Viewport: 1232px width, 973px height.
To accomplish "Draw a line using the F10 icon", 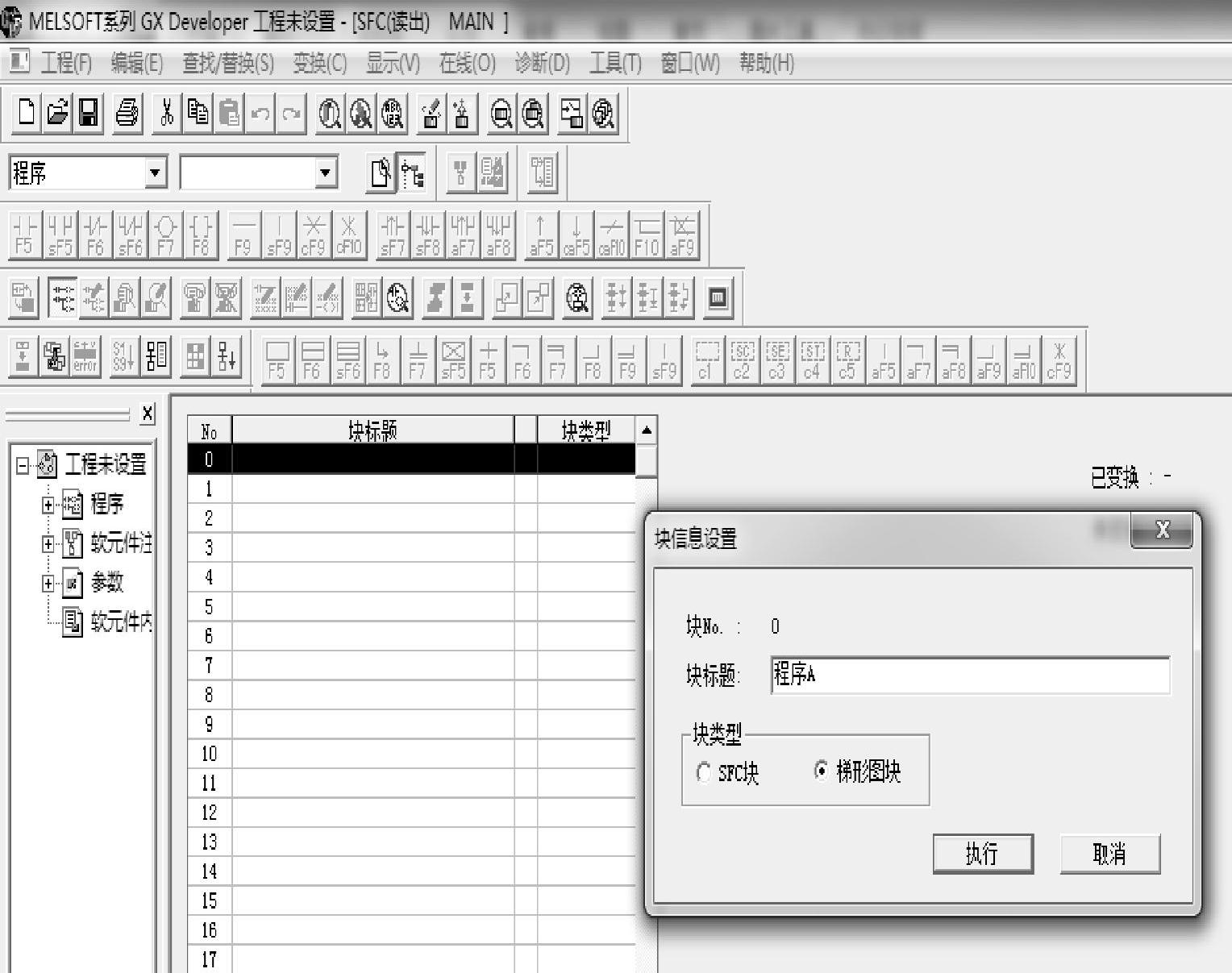I will 647,235.
